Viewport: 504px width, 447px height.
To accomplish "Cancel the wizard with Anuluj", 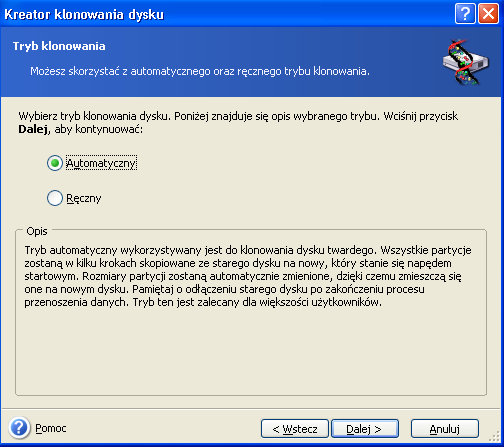I will pos(445,429).
